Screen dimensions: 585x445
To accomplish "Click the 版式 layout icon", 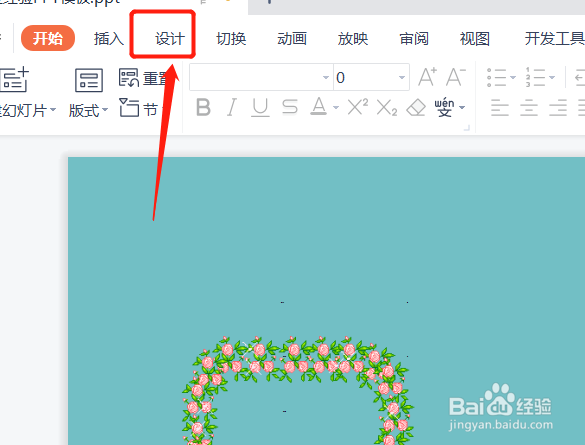I will pyautogui.click(x=89, y=80).
